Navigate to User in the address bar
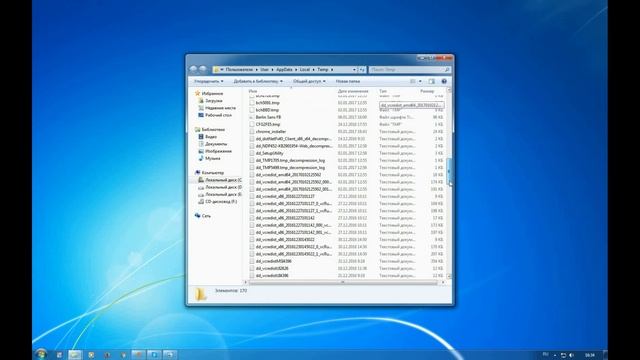 point(264,70)
